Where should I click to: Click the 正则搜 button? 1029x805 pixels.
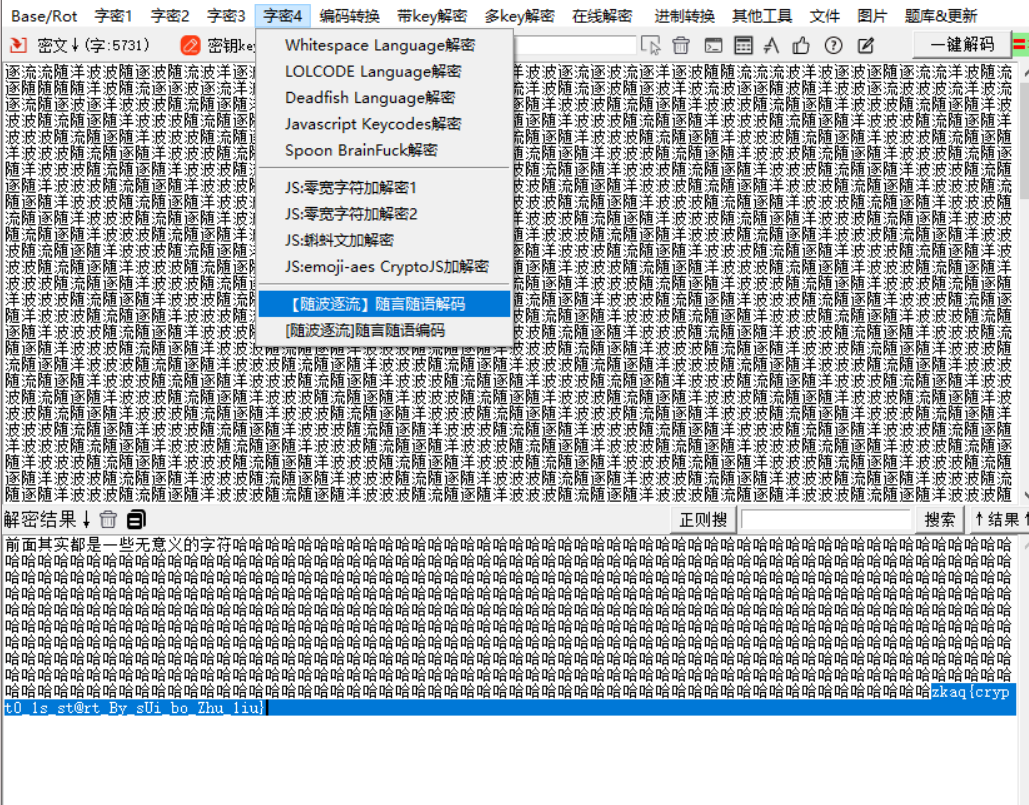[704, 520]
